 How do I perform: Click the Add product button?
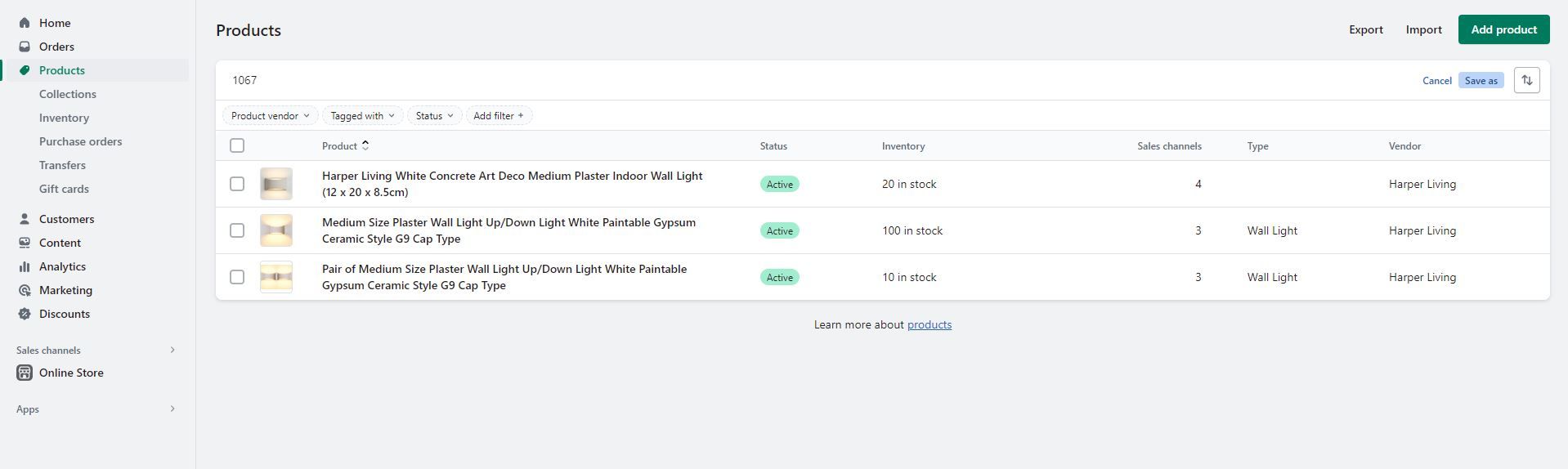(1503, 29)
